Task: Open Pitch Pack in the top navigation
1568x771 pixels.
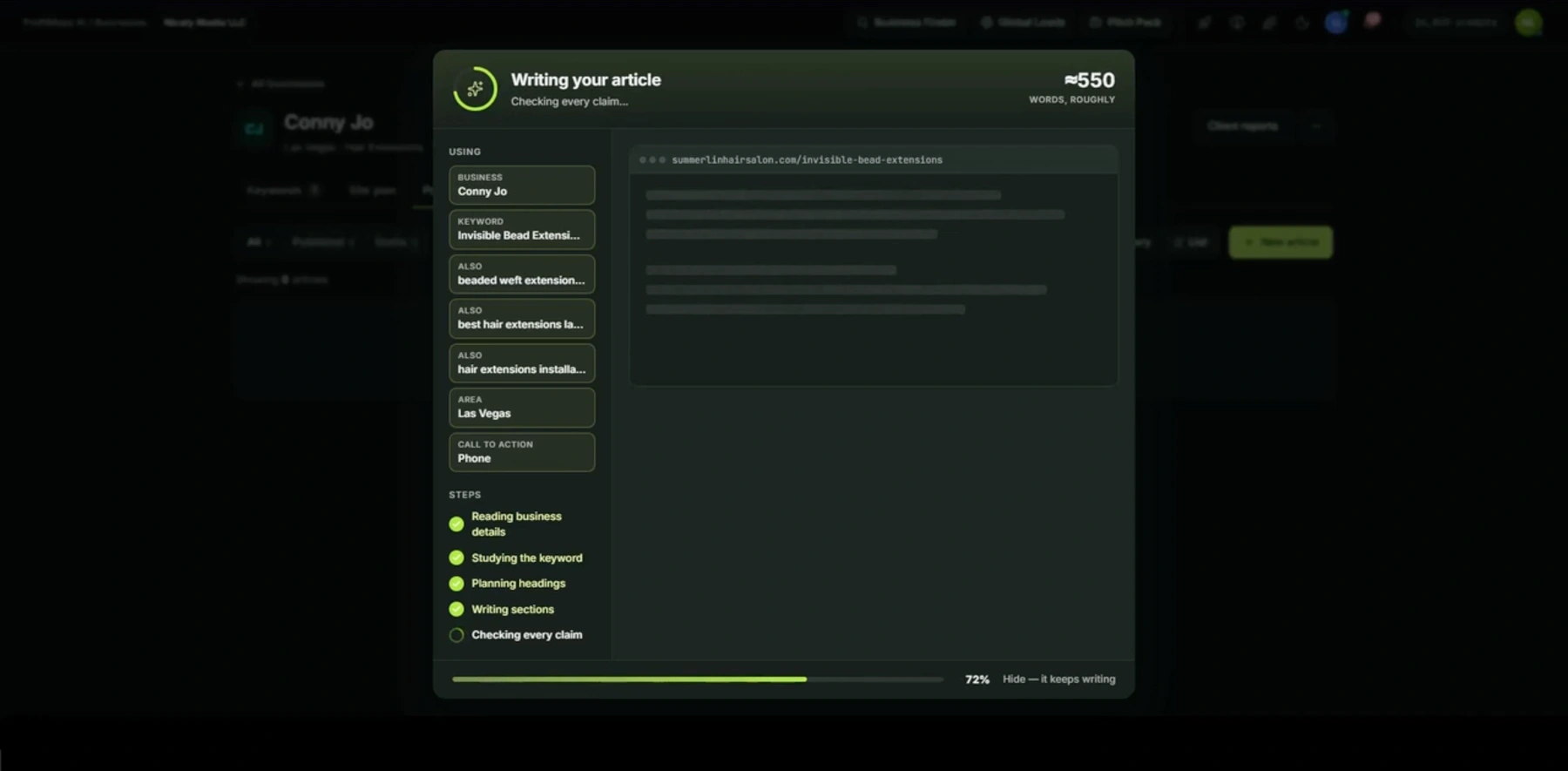Action: tap(1125, 23)
